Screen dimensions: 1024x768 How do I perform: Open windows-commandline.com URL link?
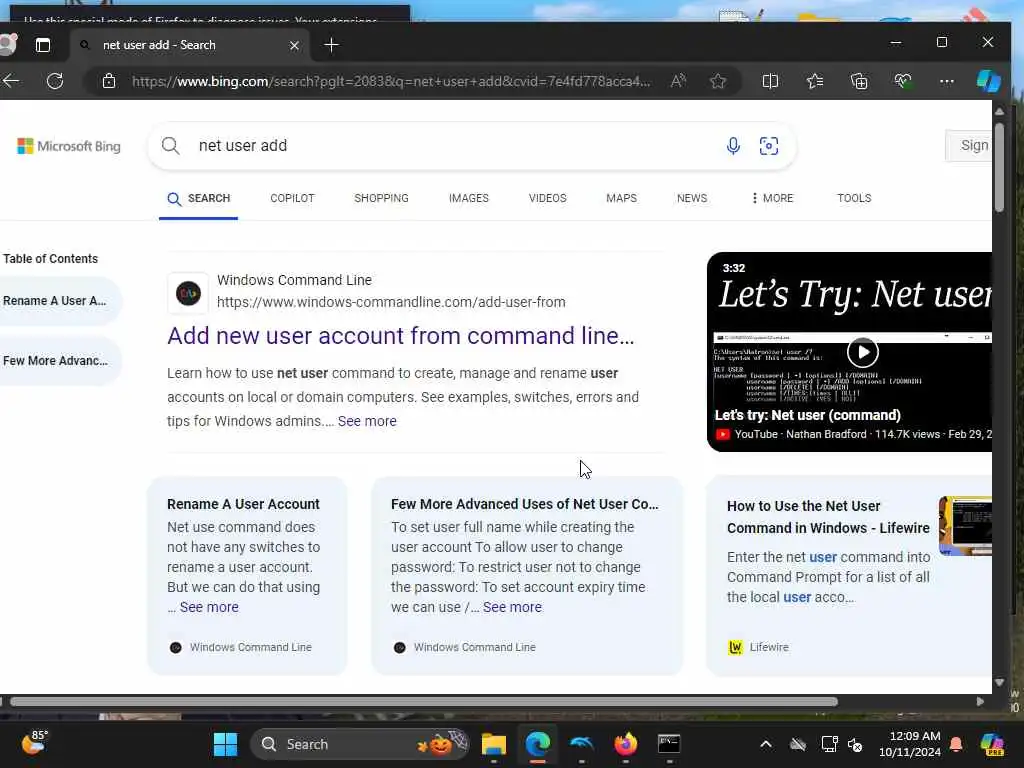pyautogui.click(x=391, y=302)
